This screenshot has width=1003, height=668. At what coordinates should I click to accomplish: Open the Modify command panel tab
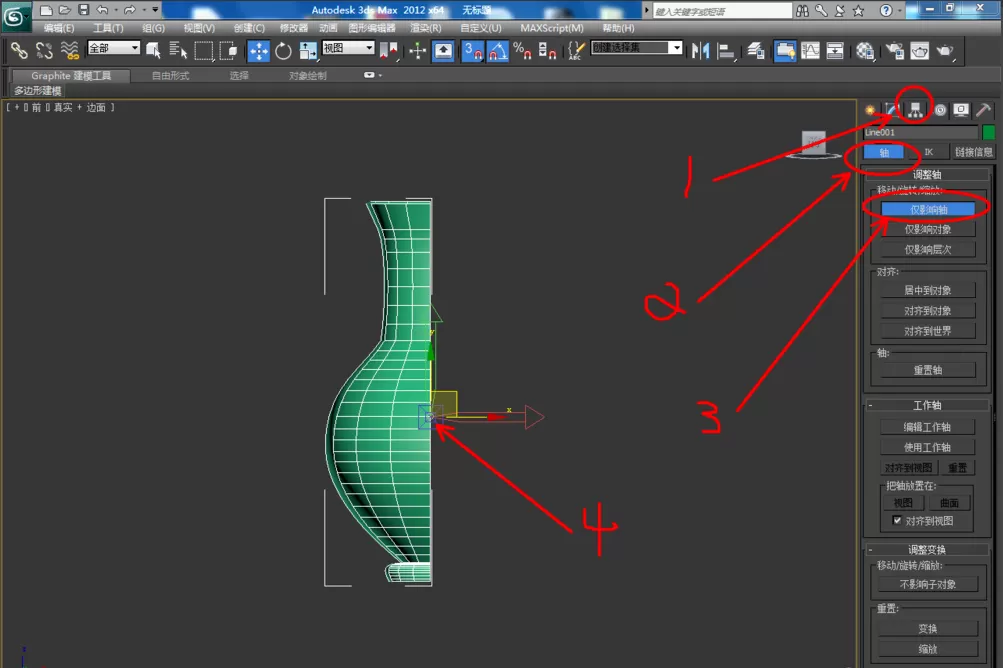point(892,110)
